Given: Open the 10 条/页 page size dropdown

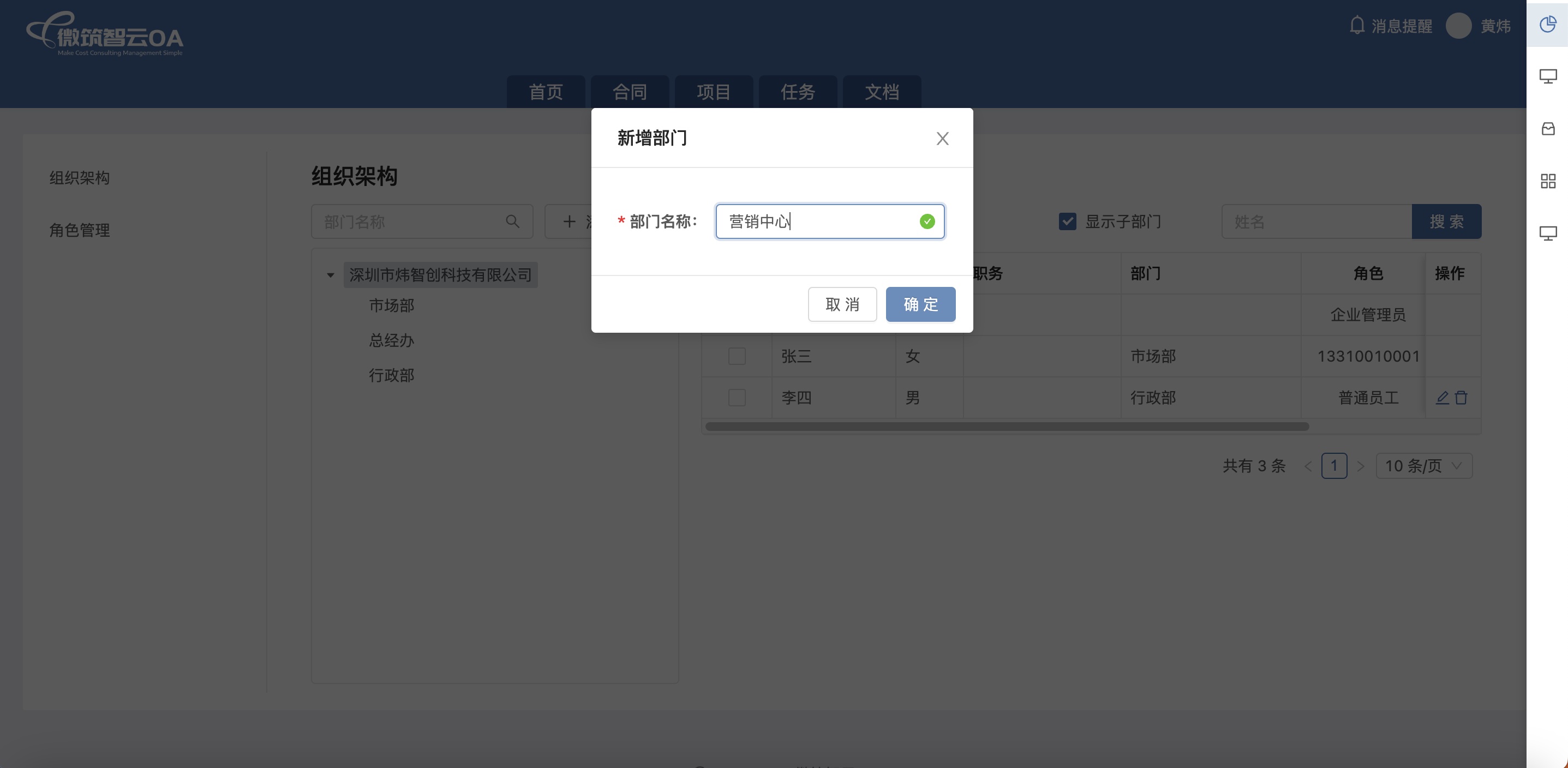Looking at the screenshot, I should pyautogui.click(x=1423, y=466).
